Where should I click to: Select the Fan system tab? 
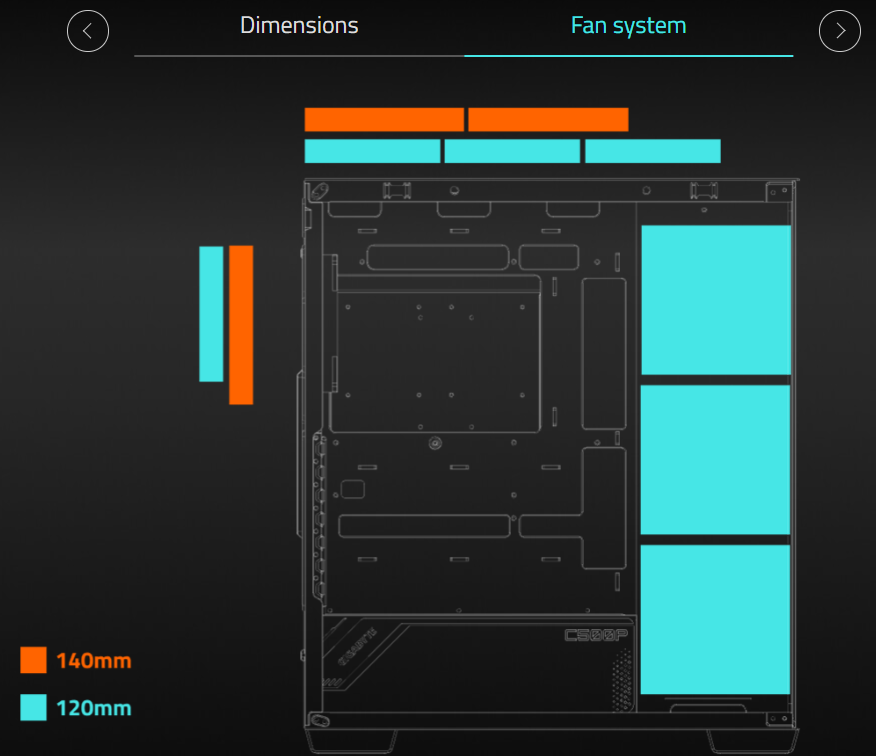[x=628, y=26]
